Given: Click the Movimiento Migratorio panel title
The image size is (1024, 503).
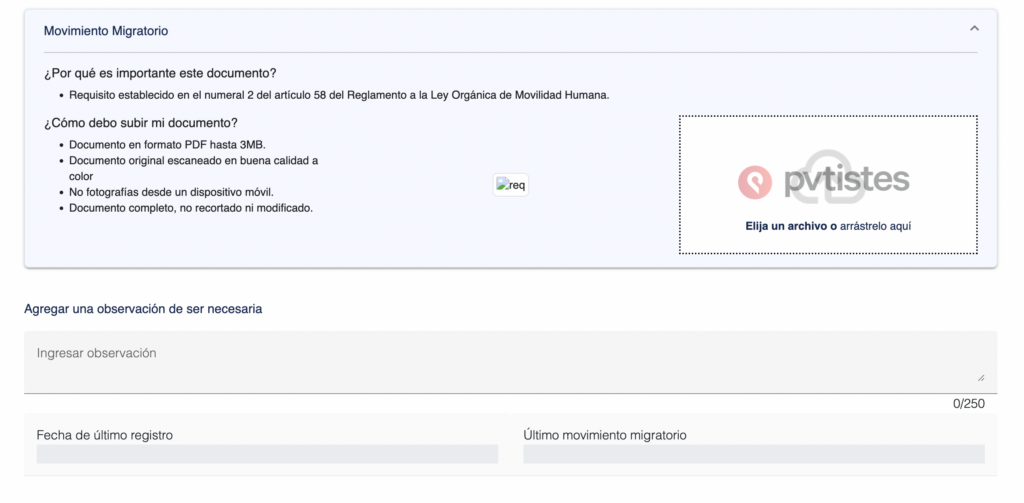Looking at the screenshot, I should point(106,31).
